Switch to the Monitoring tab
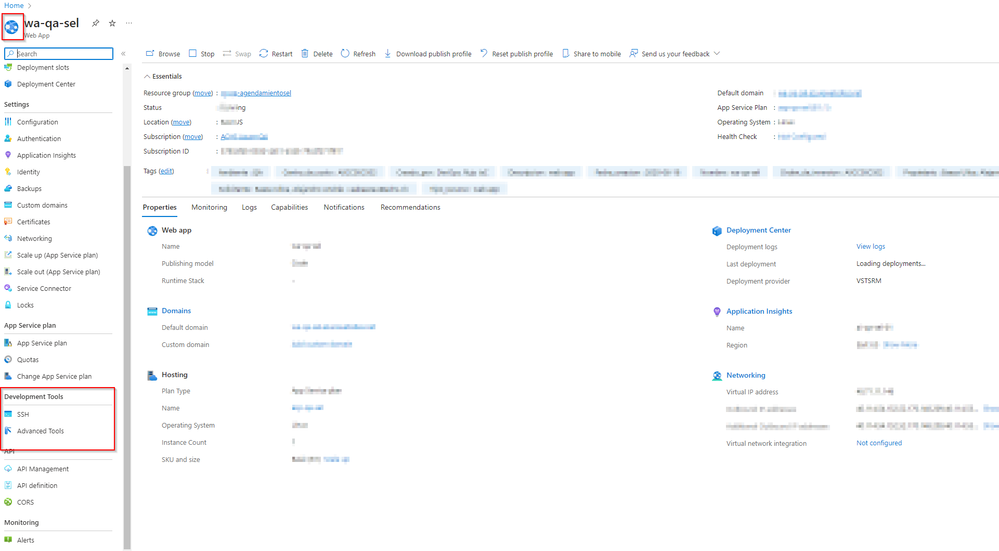 (209, 207)
